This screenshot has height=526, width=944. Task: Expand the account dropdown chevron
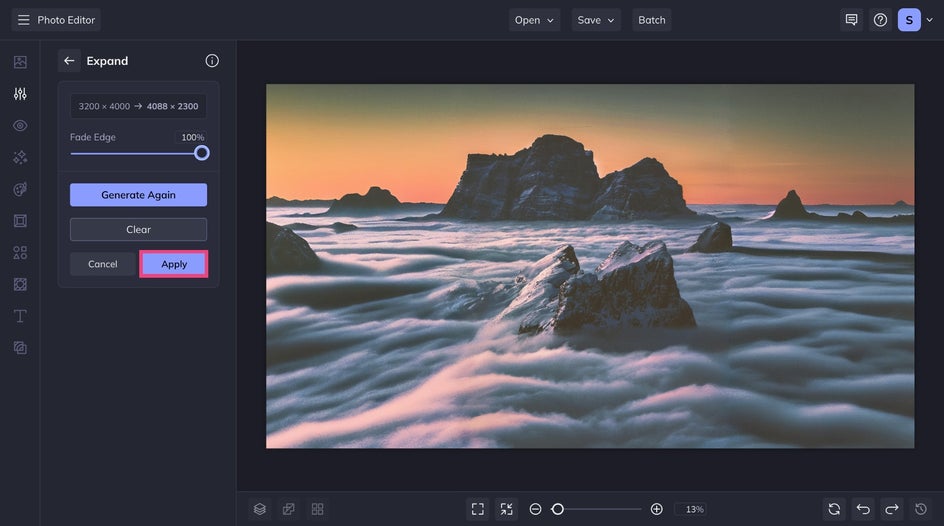pyautogui.click(x=930, y=20)
